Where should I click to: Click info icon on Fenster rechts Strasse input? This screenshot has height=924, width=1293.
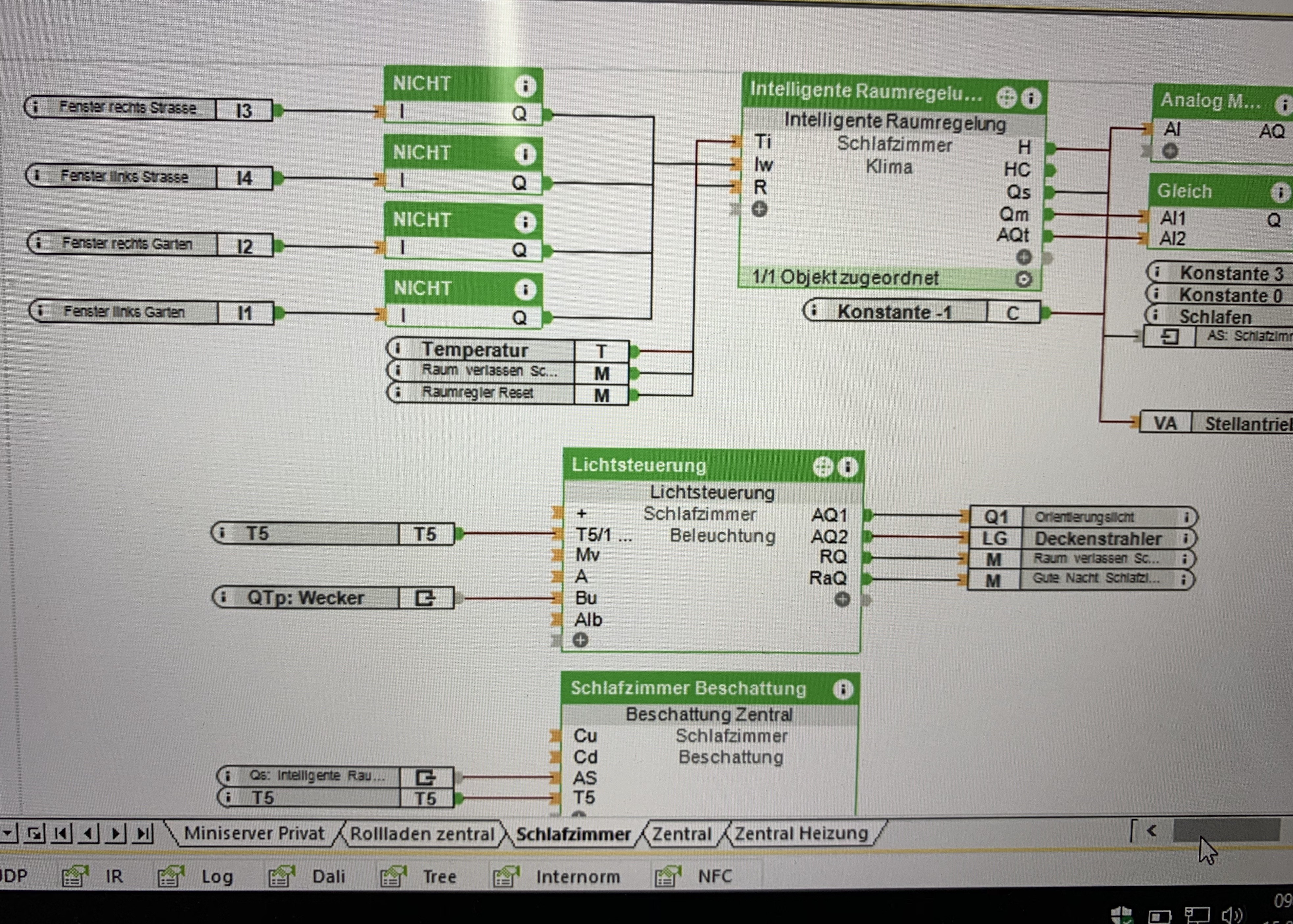click(x=36, y=106)
